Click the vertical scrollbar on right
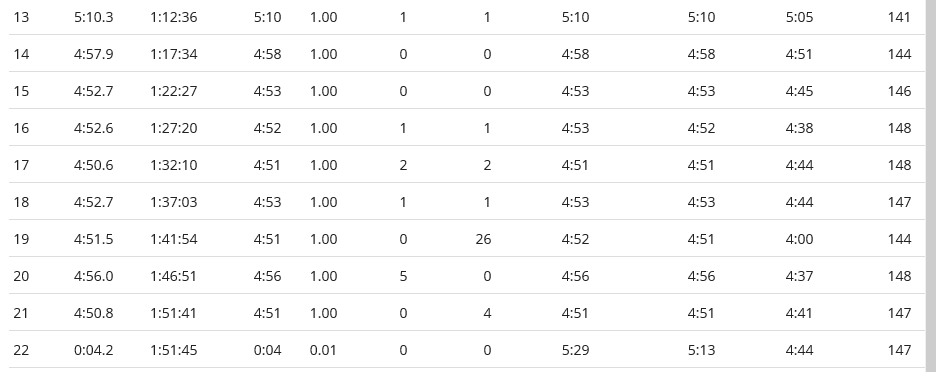Viewport: 936px width, 372px height. pyautogui.click(x=931, y=186)
